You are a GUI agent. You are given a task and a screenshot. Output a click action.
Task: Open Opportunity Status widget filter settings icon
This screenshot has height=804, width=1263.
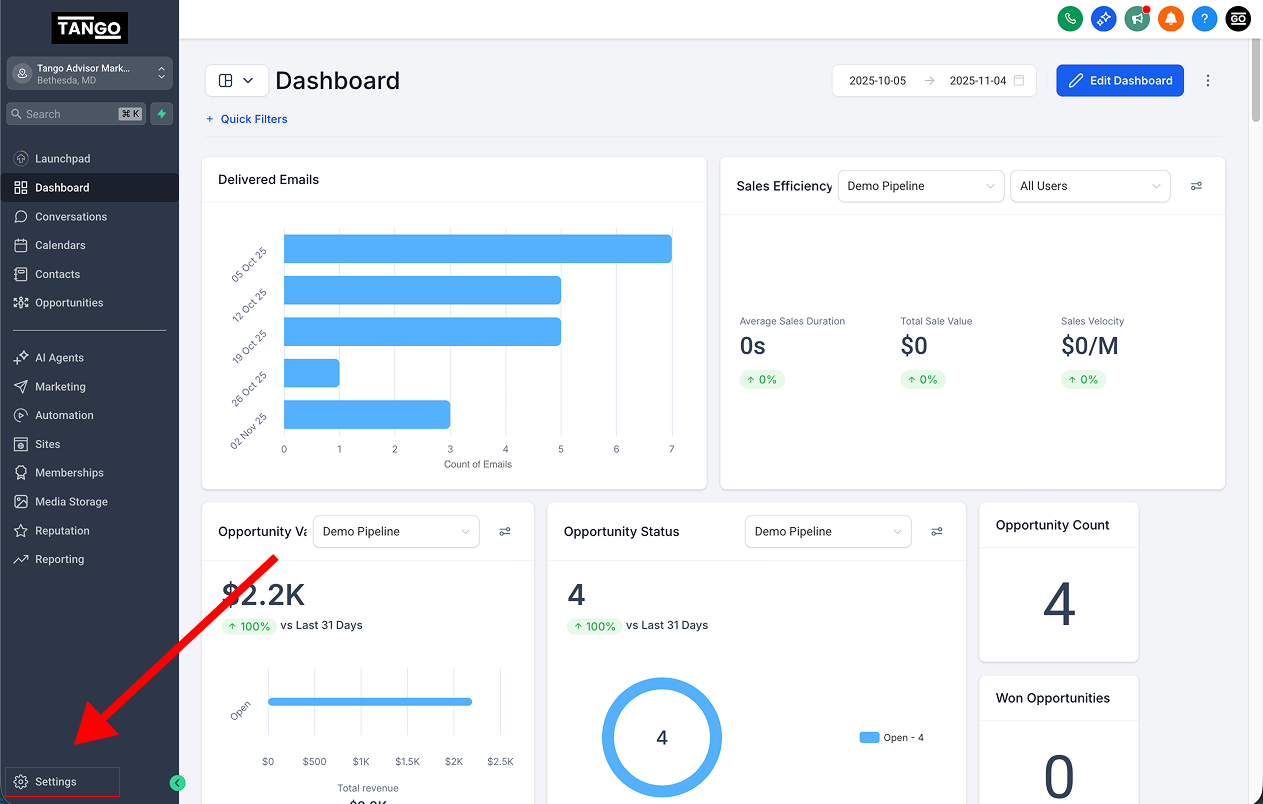click(937, 532)
